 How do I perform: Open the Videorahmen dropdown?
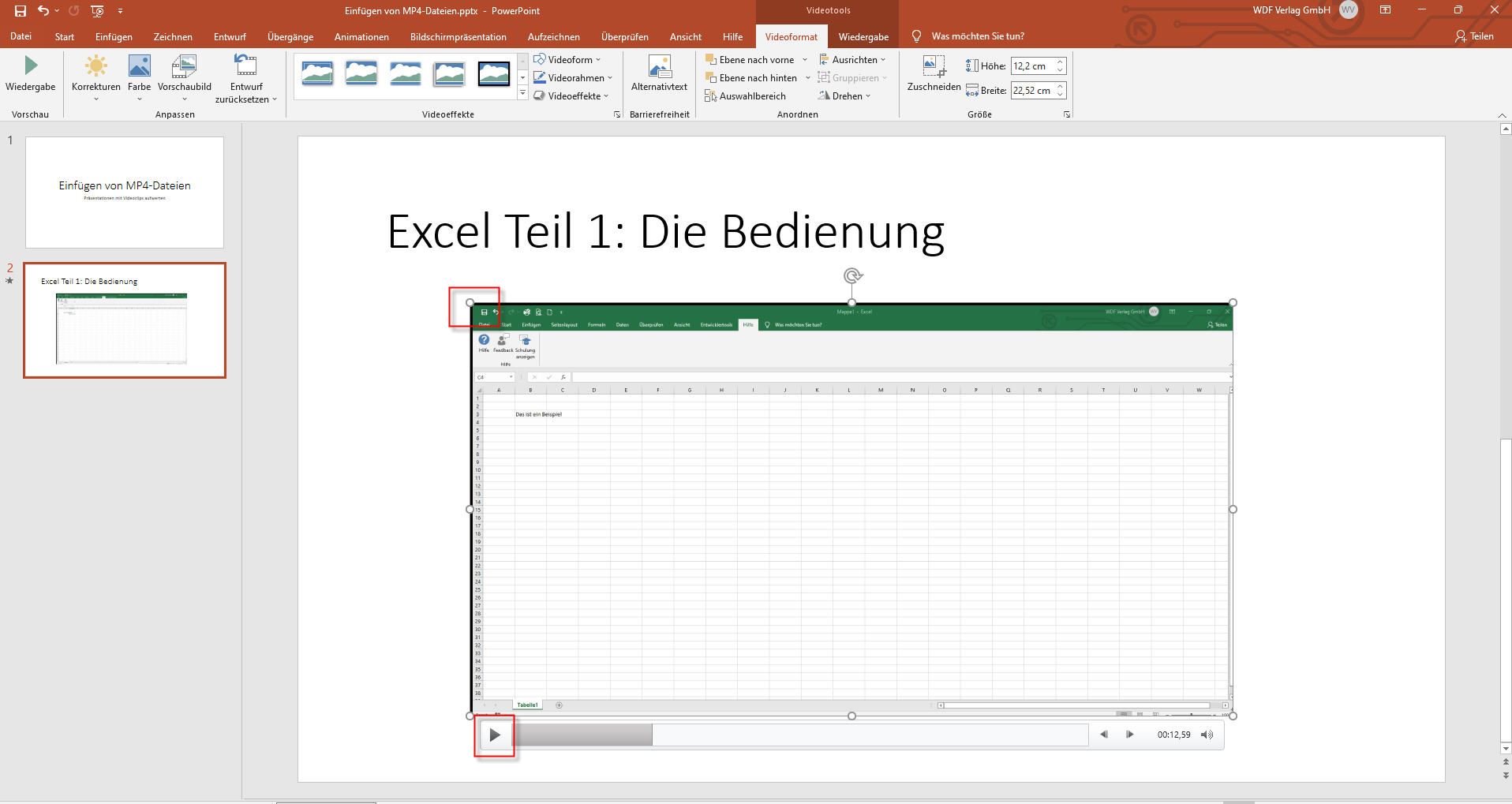(573, 78)
